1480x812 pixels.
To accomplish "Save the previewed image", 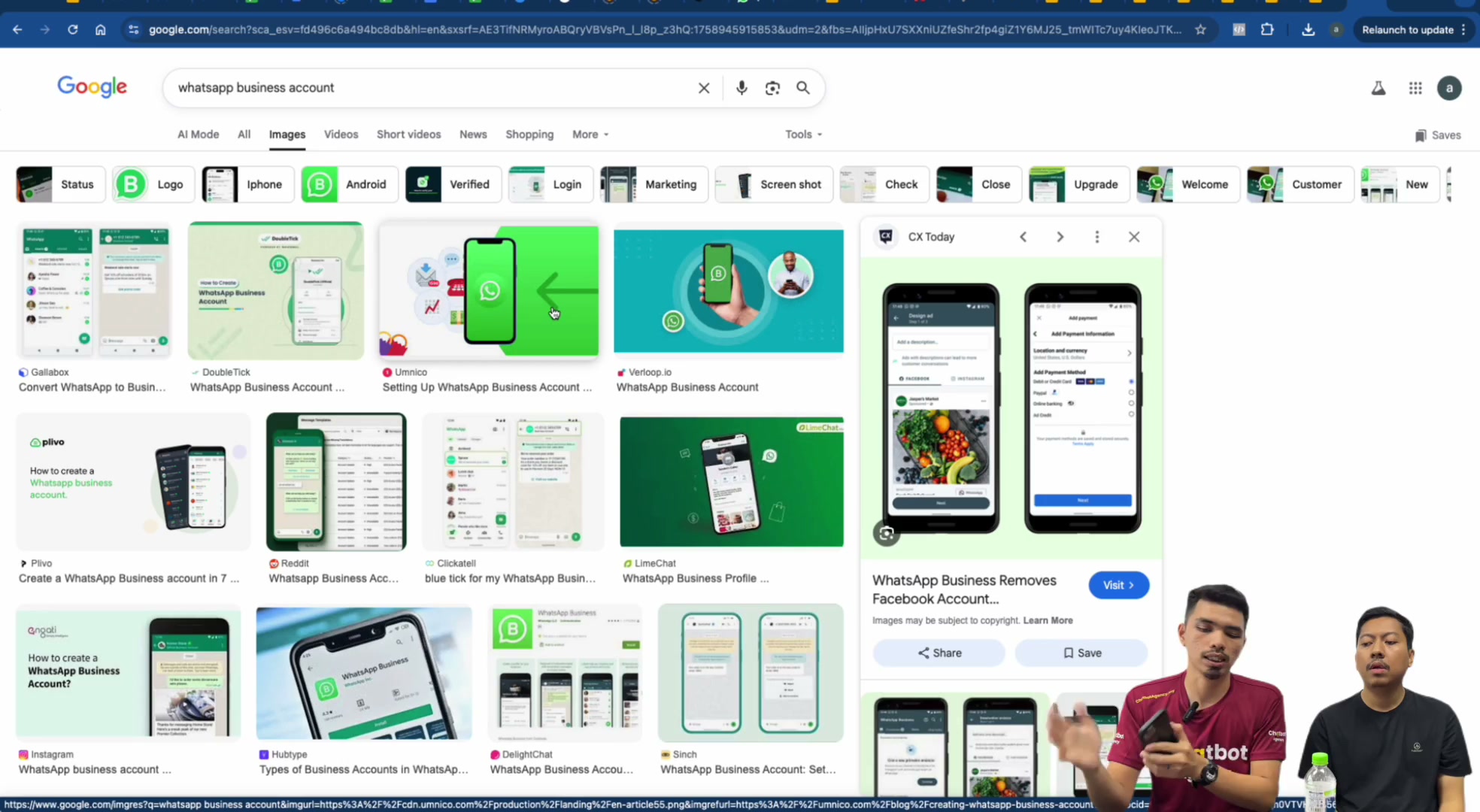I will tap(1081, 653).
